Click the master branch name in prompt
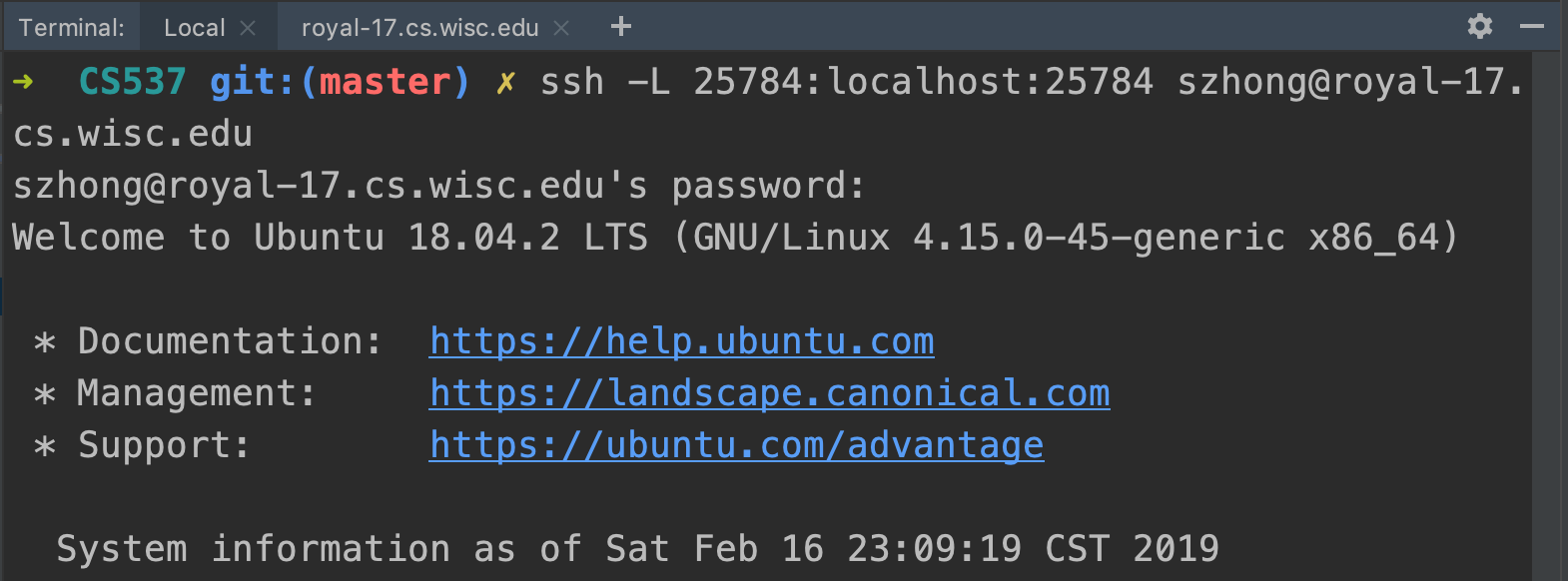 [x=385, y=82]
